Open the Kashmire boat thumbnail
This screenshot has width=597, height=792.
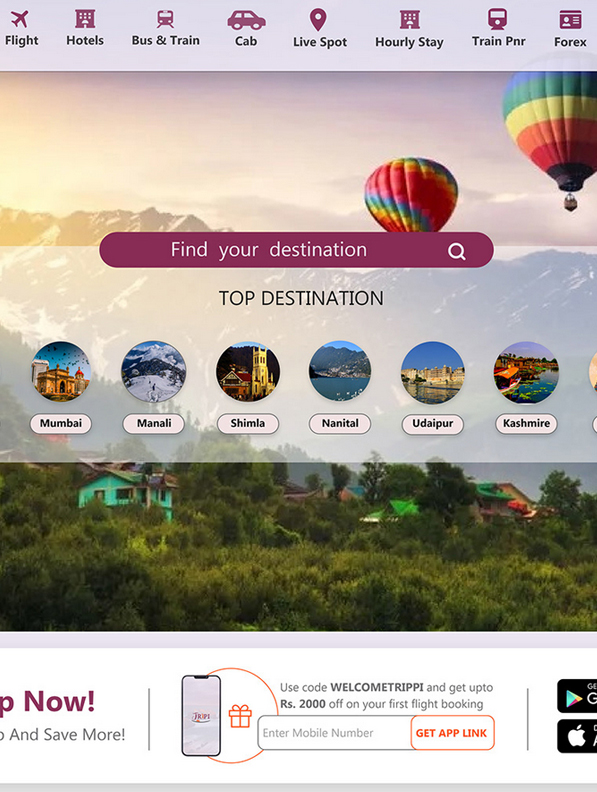526,372
